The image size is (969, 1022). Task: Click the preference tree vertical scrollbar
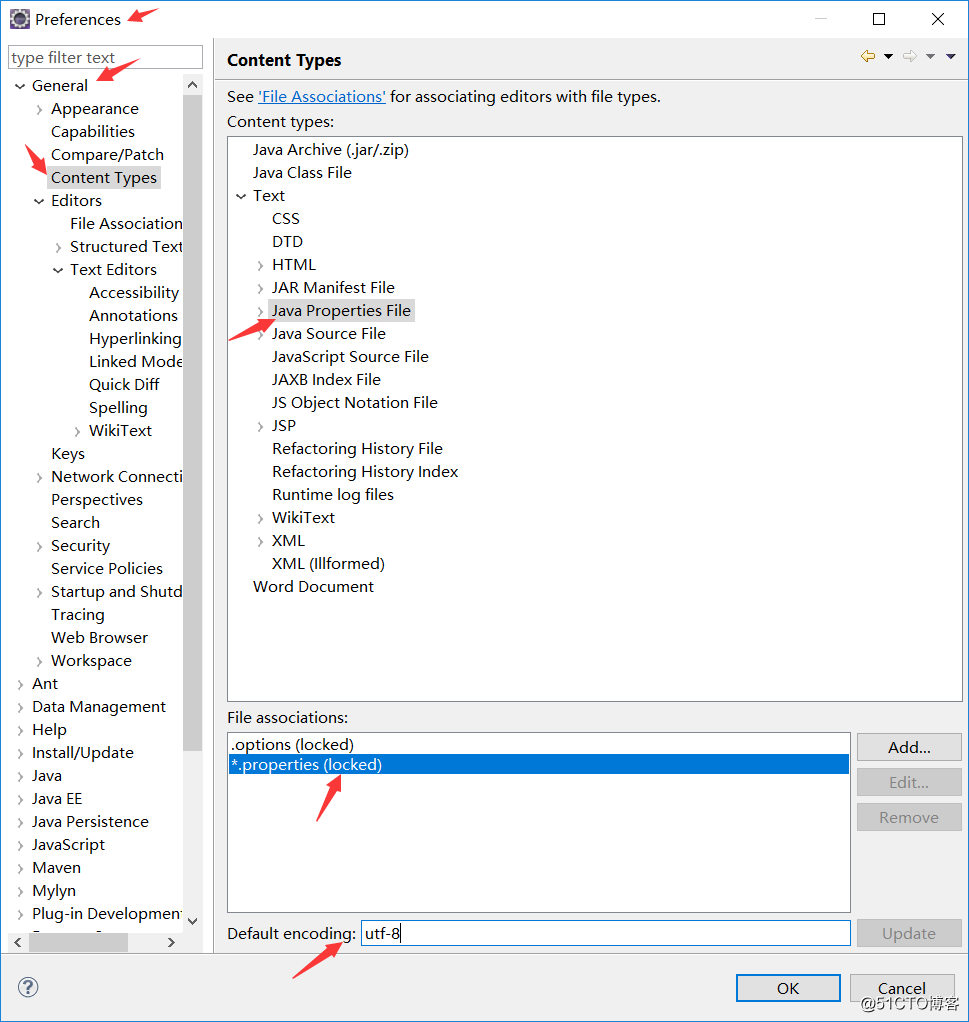pos(192,422)
